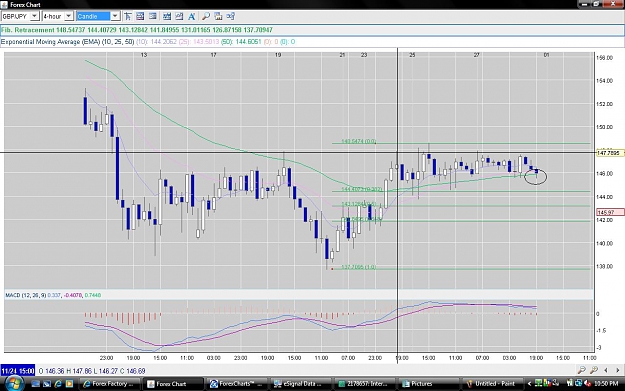Image resolution: width=625 pixels, height=391 pixels.
Task: Click the 11/24 15:00 date label
Action: point(18,371)
